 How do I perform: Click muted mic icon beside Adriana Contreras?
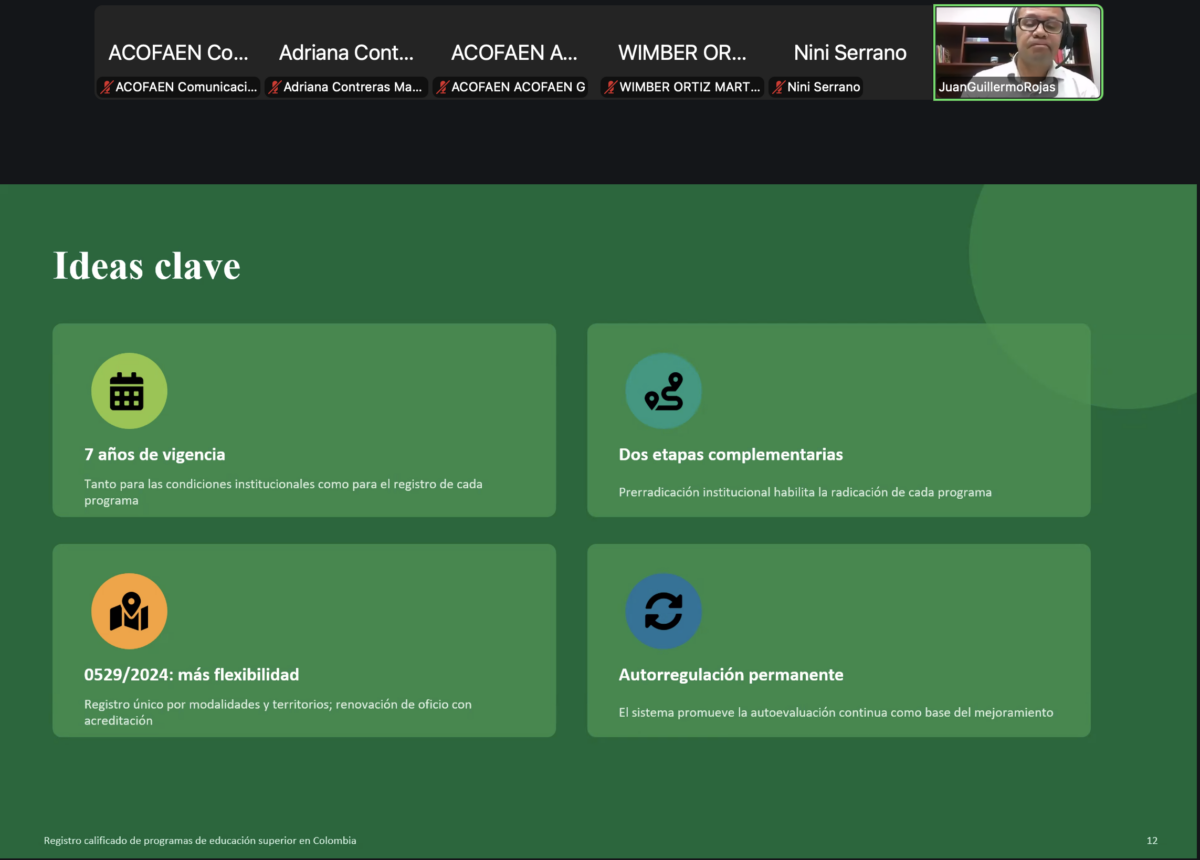pyautogui.click(x=274, y=87)
